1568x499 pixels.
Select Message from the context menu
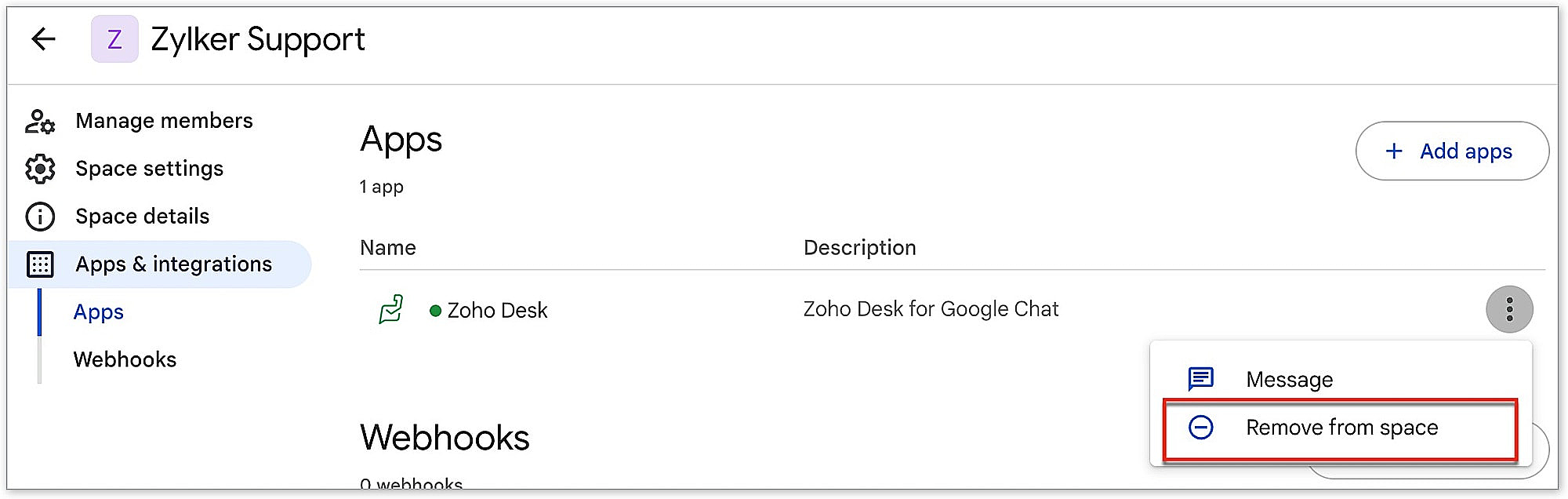point(1289,380)
